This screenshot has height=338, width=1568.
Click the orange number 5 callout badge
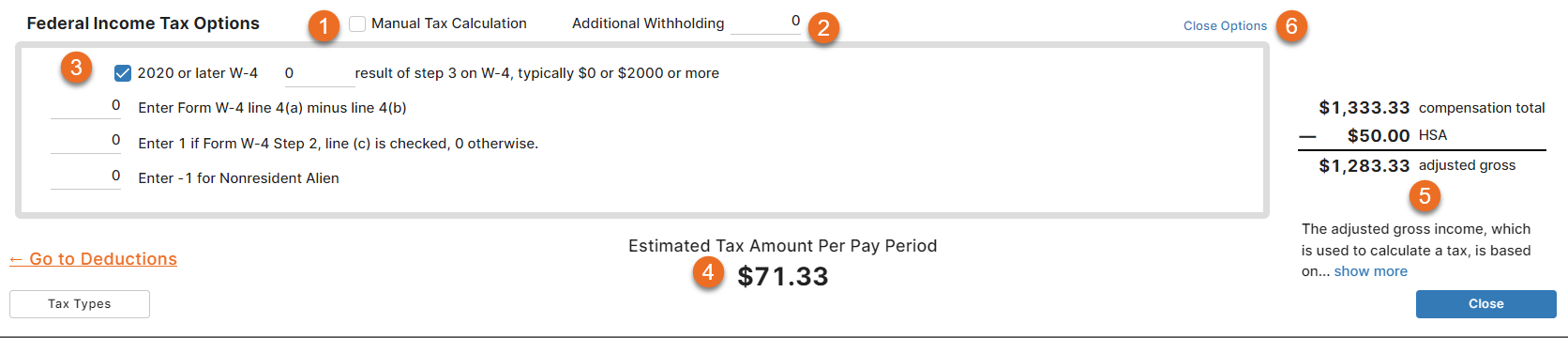coord(1425,196)
